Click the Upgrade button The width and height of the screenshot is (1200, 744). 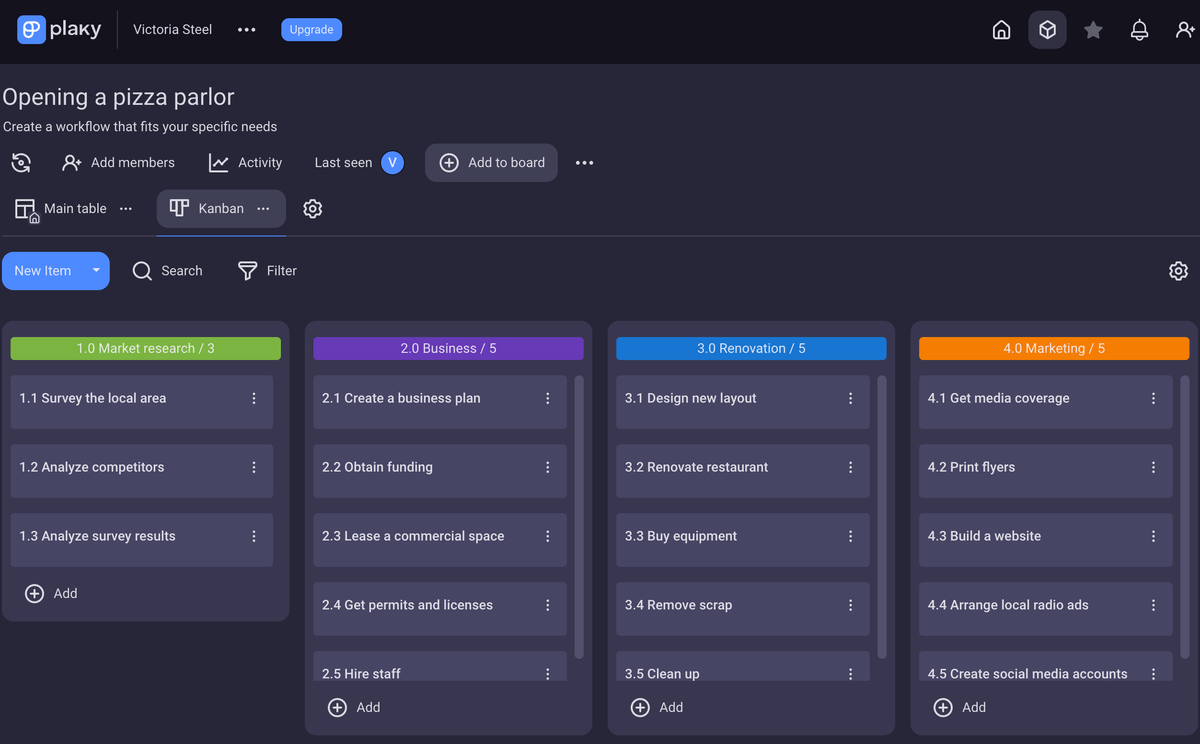pyautogui.click(x=311, y=30)
